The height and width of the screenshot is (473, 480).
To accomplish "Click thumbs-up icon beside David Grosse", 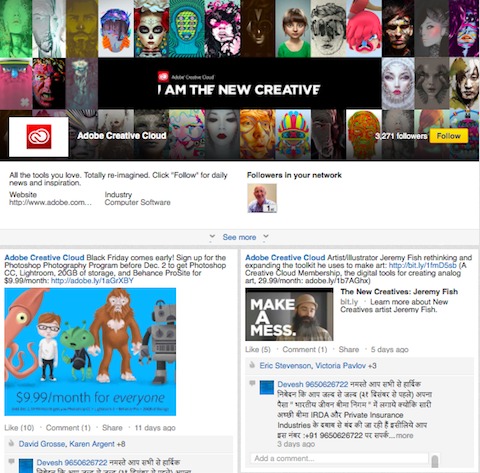I will [11, 443].
